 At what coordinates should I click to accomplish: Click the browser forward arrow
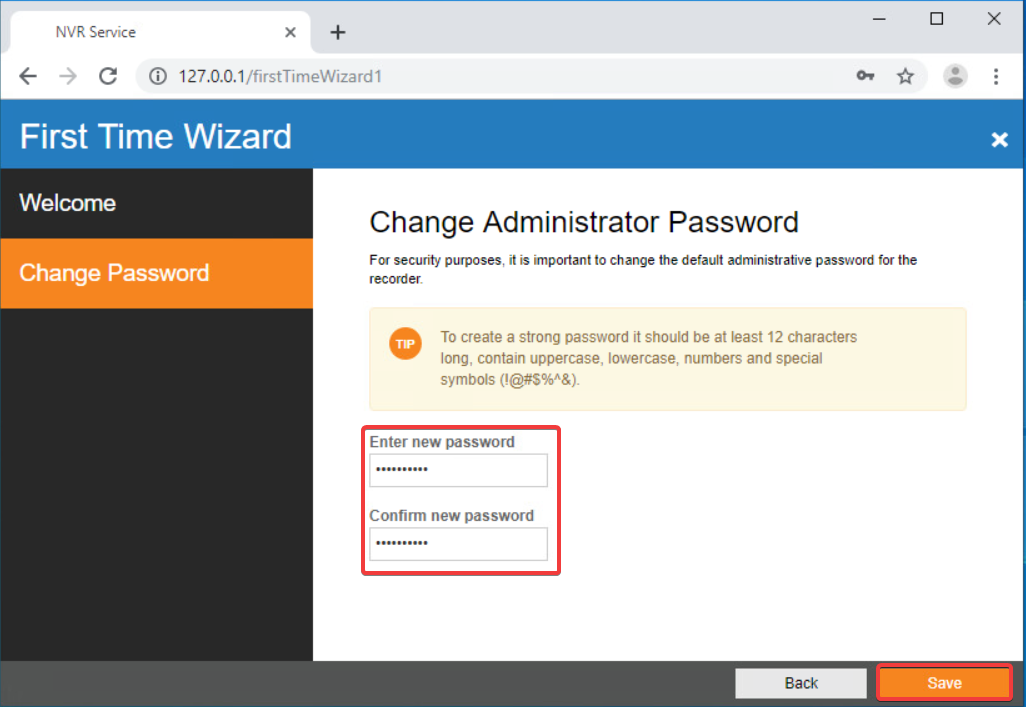click(68, 77)
